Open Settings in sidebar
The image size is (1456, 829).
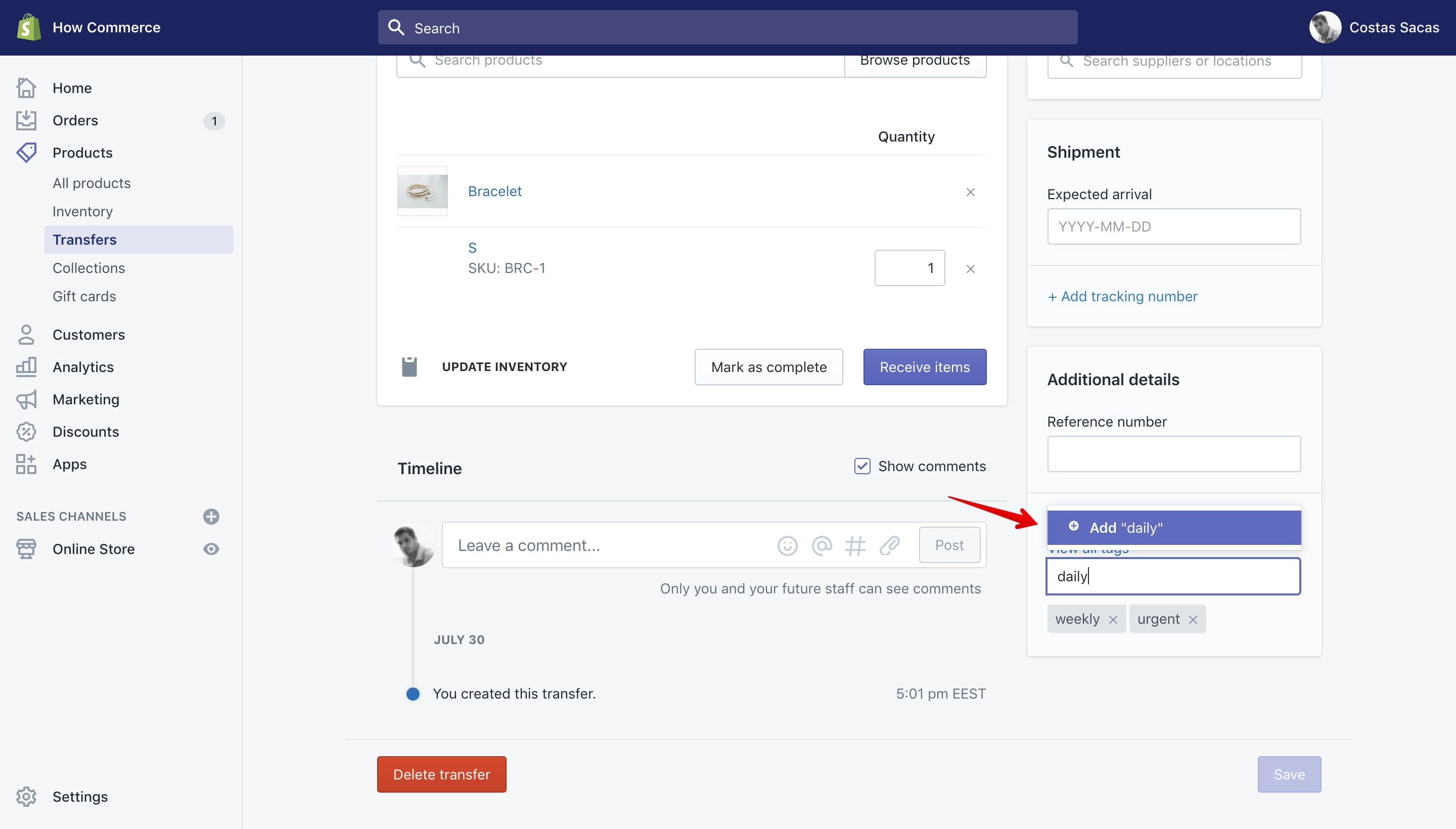pos(80,797)
